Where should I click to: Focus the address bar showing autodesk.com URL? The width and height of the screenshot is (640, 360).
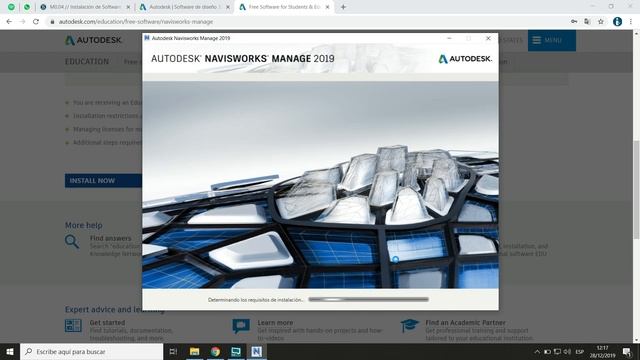[x=306, y=22]
